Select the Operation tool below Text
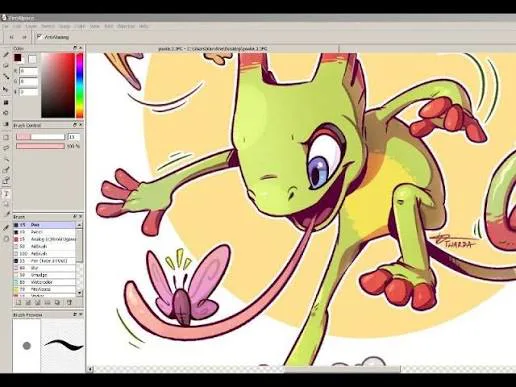Viewport: 516px width, 387px height. [x=6, y=204]
